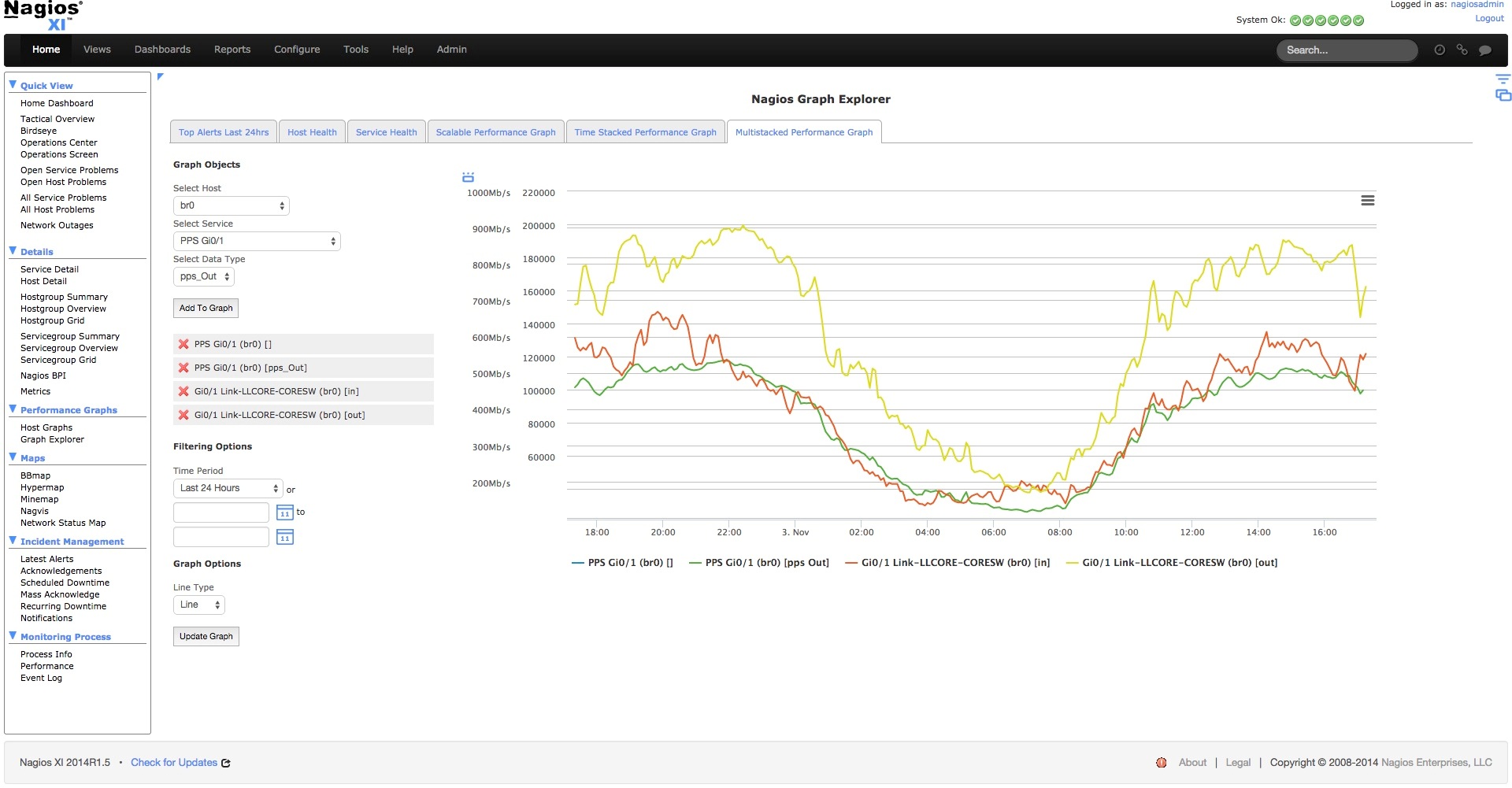Open Nagios BPI sidebar link
The height and width of the screenshot is (788, 1512).
43,376
